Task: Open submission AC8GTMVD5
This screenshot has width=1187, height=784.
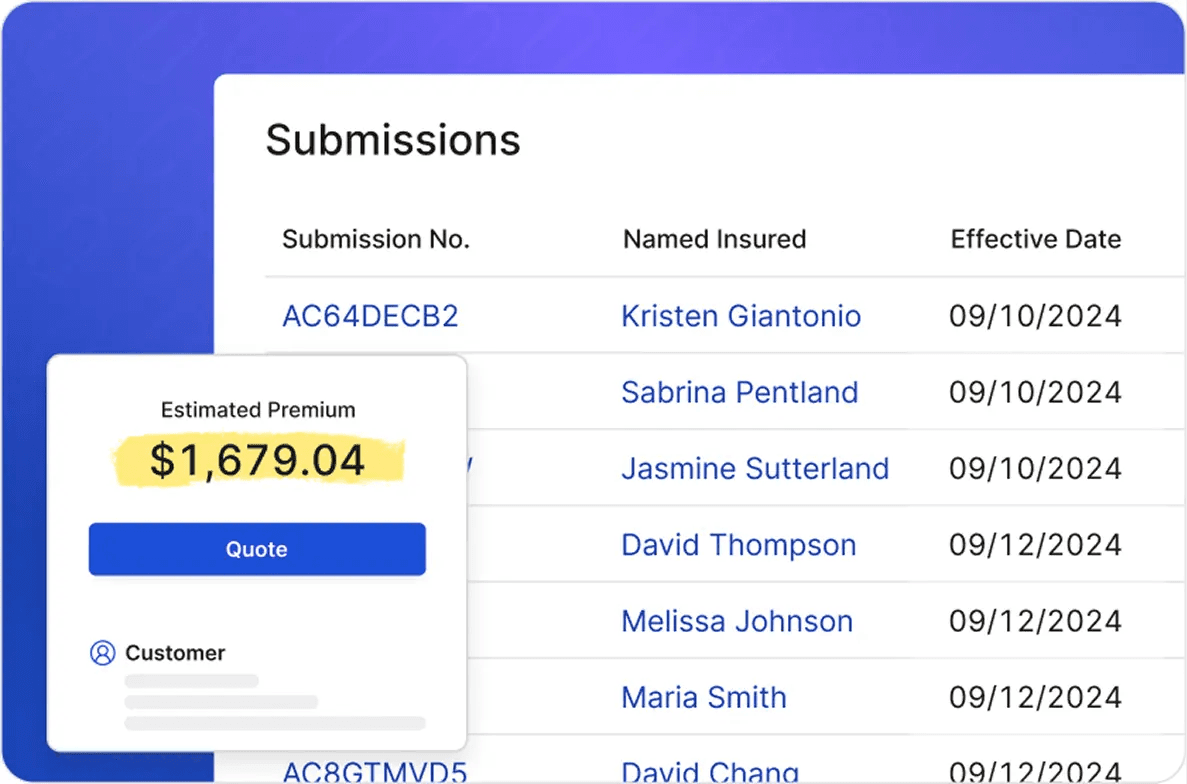Action: (368, 772)
